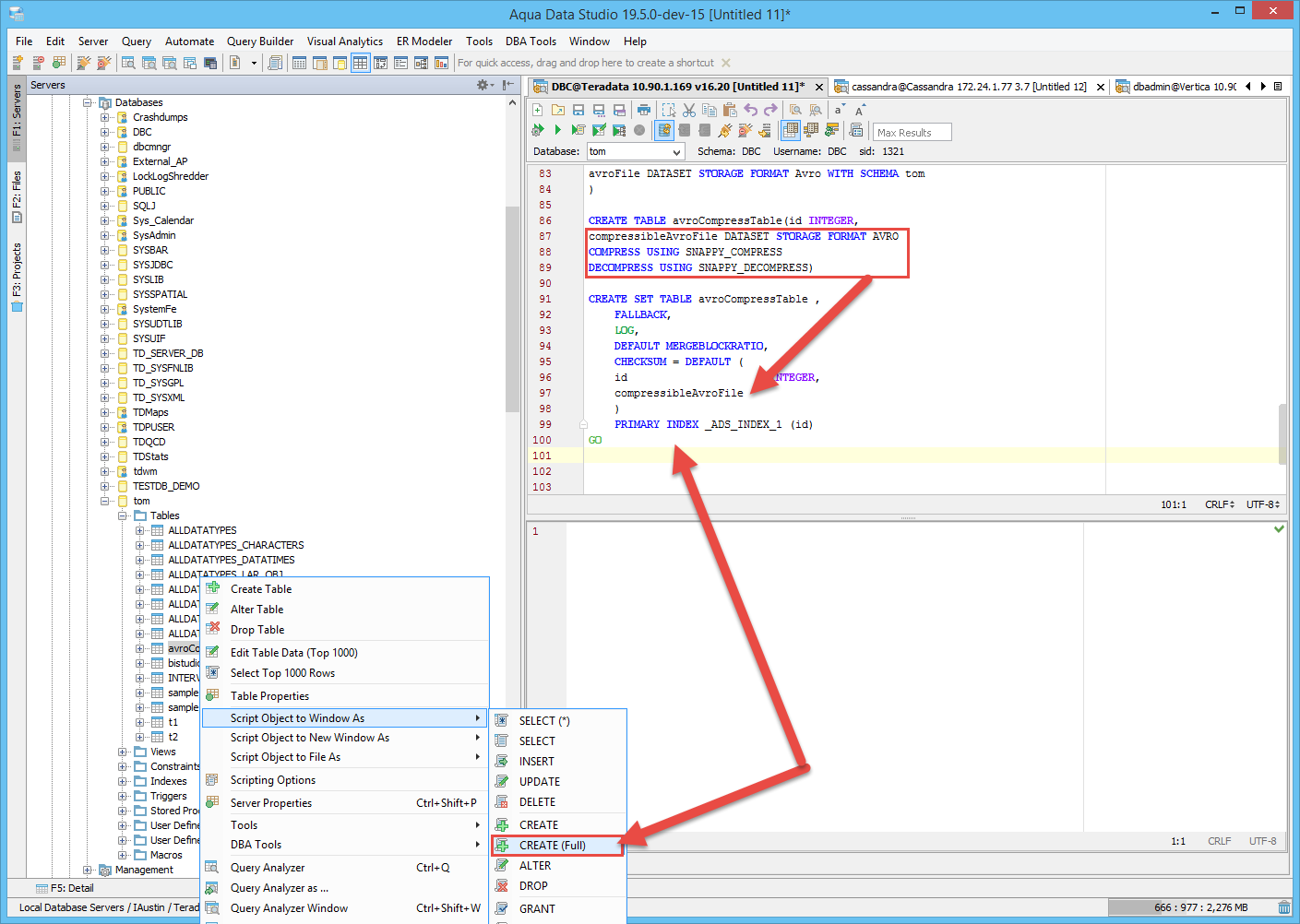Click the Print icon in editor toolbar
Image resolution: width=1300 pixels, height=924 pixels.
pyautogui.click(x=643, y=110)
